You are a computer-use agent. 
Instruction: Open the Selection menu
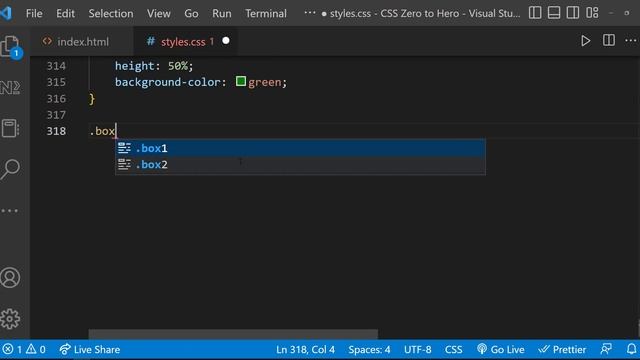point(111,13)
